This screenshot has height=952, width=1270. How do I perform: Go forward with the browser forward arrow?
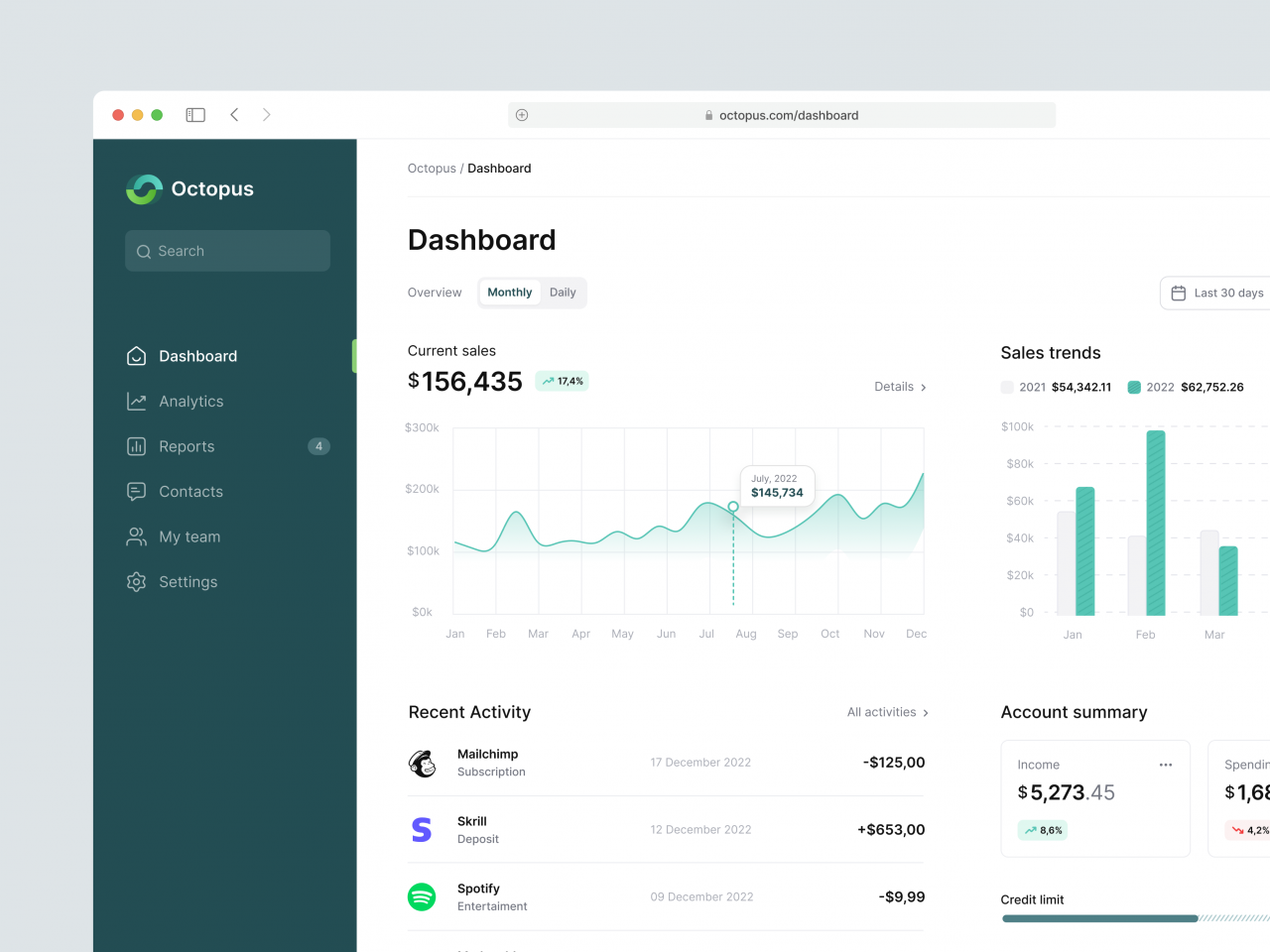pyautogui.click(x=266, y=115)
